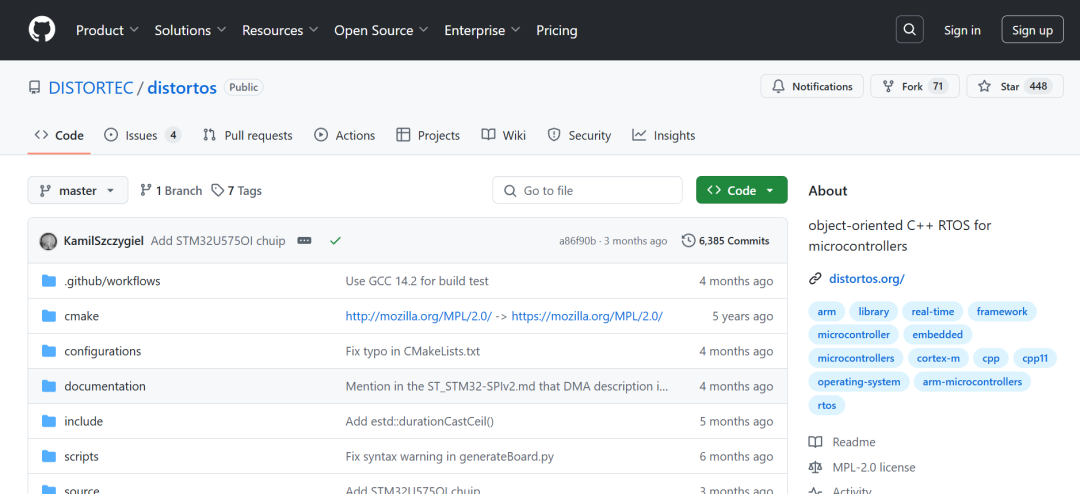The height and width of the screenshot is (494, 1080).
Task: Click the Sign up button
Action: tap(1032, 30)
